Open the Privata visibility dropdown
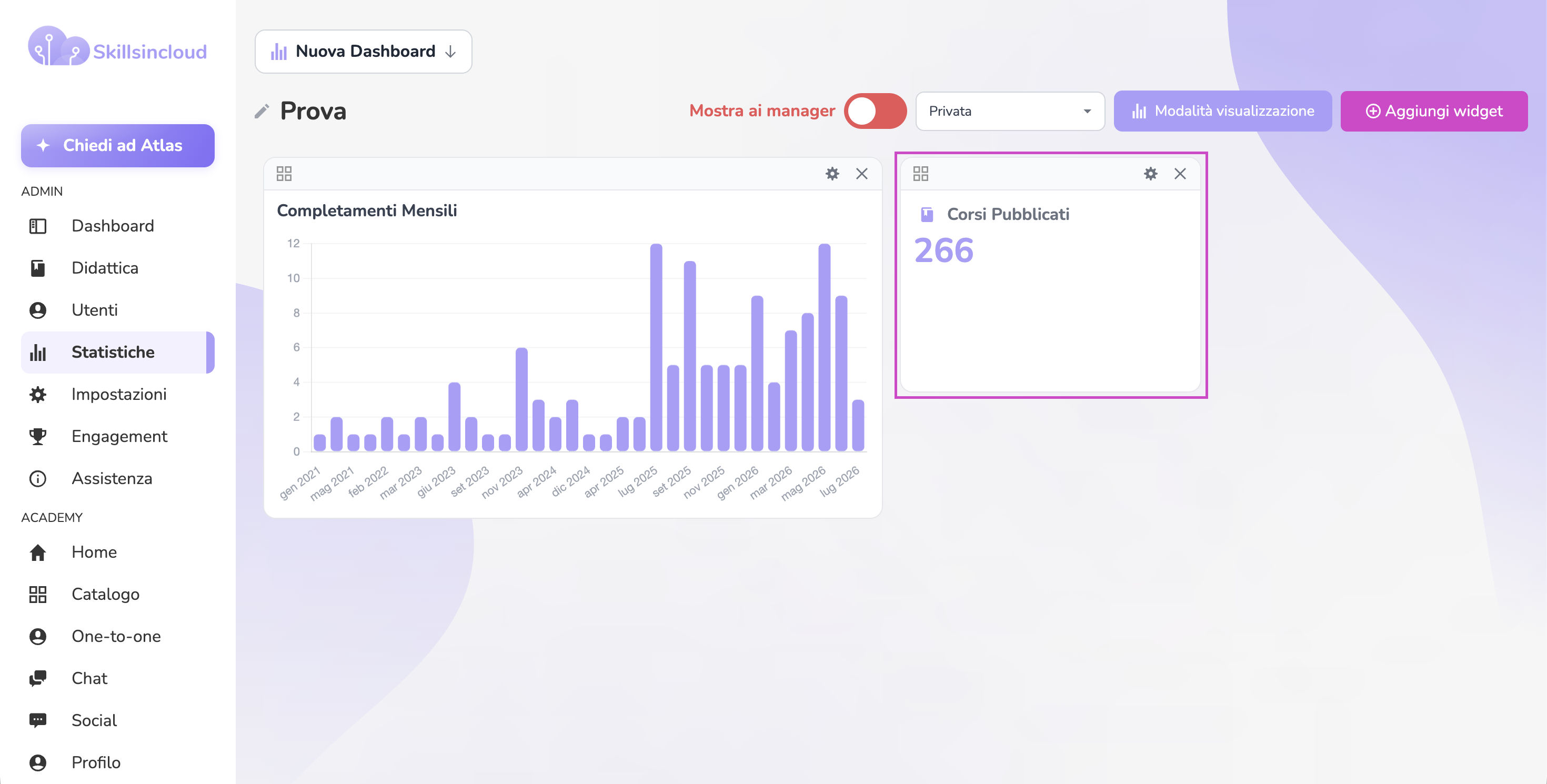Viewport: 1547px width, 784px height. point(1010,111)
